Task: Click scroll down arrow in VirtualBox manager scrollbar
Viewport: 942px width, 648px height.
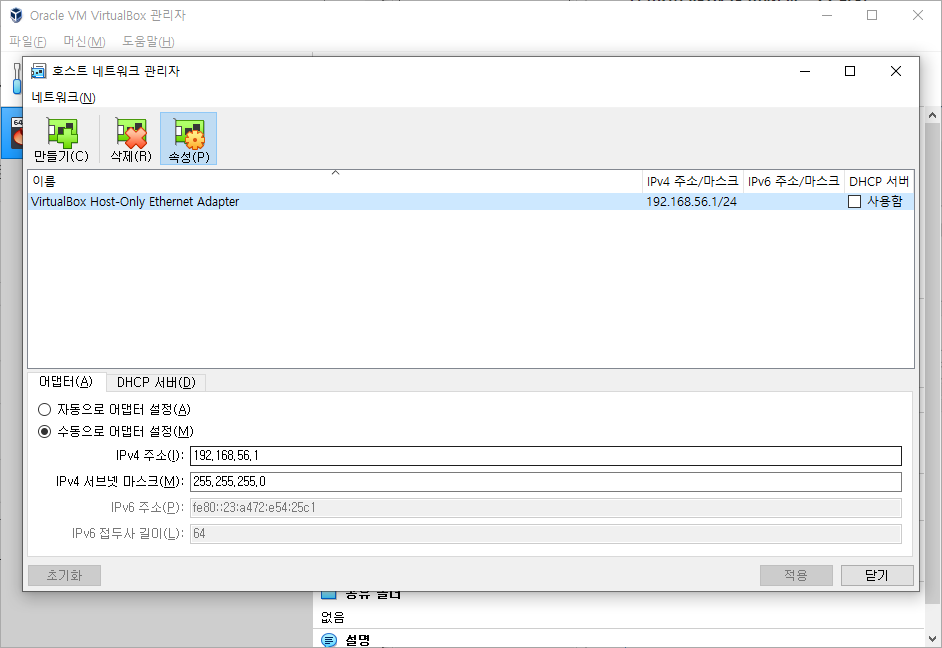Action: (x=932, y=638)
